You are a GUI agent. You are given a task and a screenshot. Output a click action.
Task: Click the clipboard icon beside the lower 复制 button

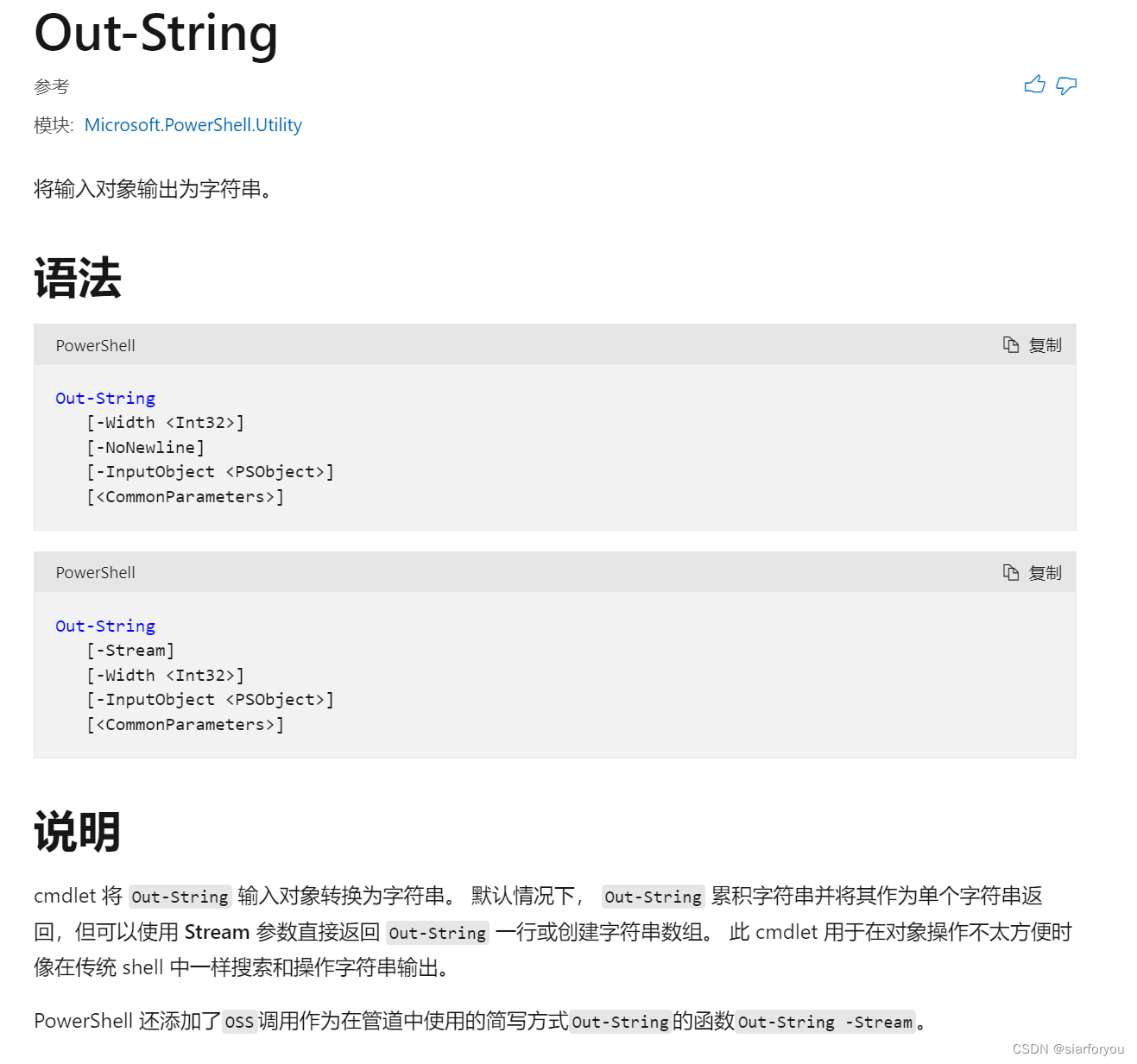point(1010,571)
